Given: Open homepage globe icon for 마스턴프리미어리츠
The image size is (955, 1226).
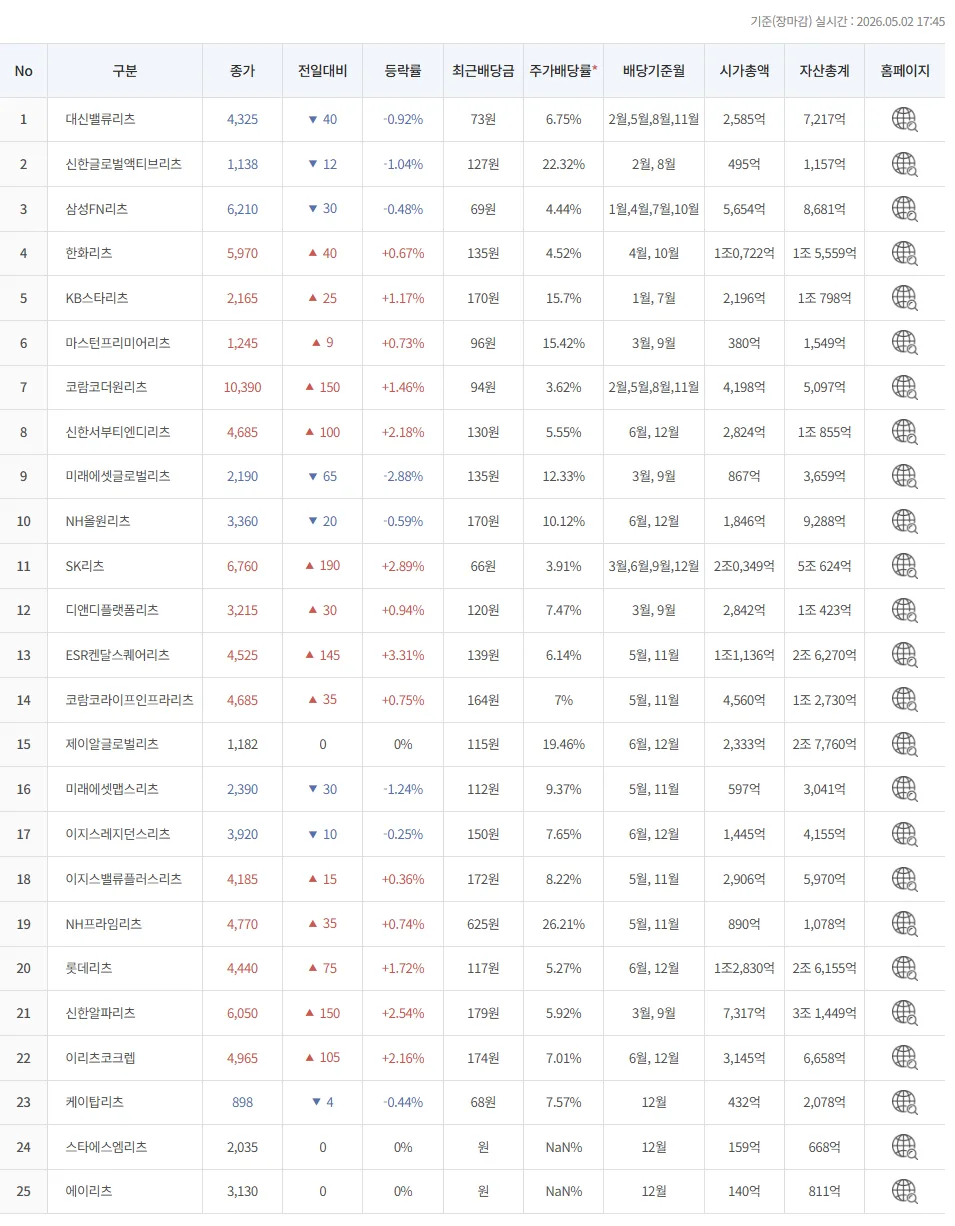Looking at the screenshot, I should [904, 343].
